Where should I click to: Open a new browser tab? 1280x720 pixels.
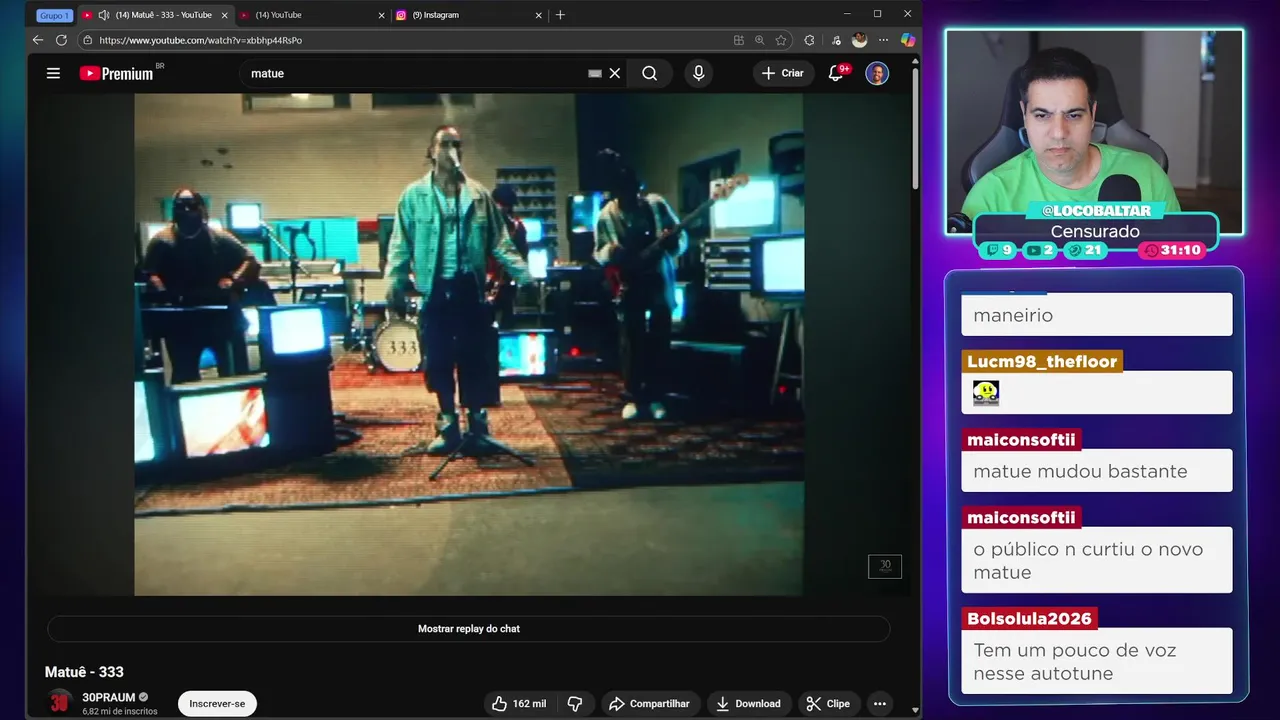pyautogui.click(x=560, y=15)
